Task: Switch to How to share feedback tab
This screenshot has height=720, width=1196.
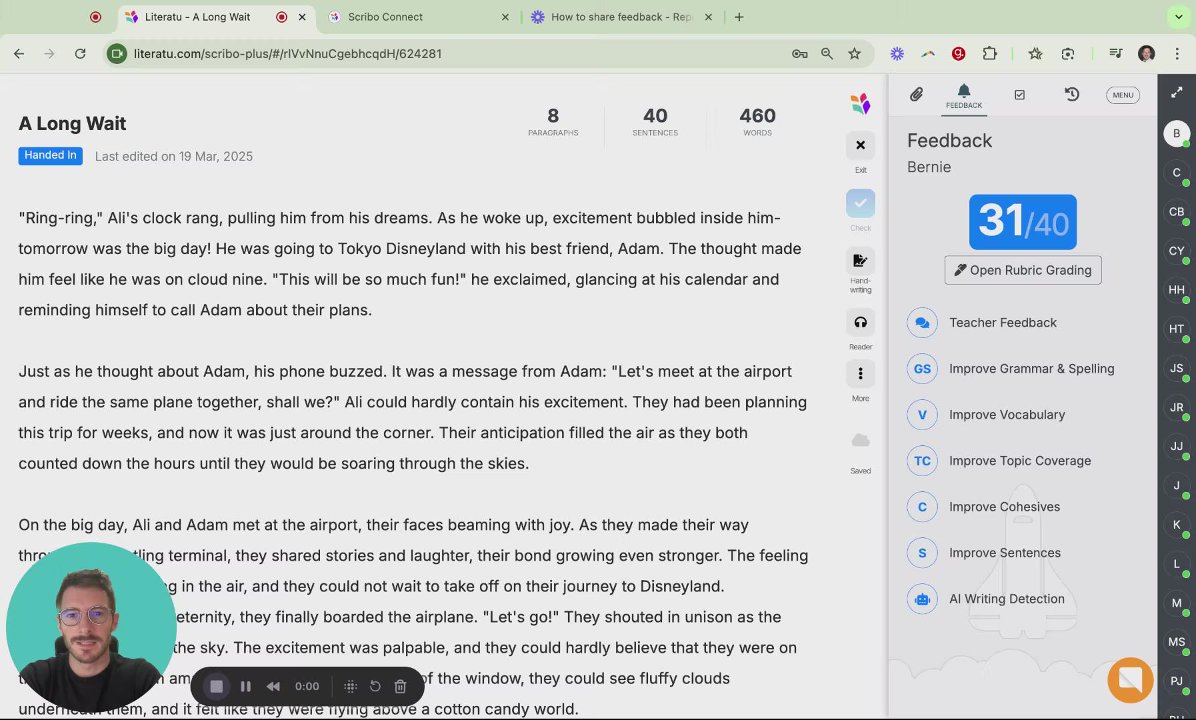Action: click(622, 17)
